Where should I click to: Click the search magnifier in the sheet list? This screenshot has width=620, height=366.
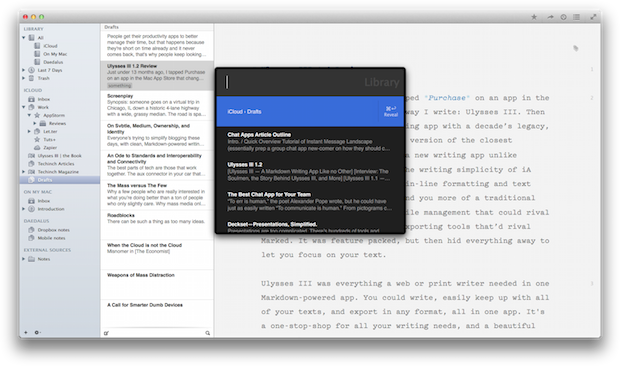coord(208,333)
